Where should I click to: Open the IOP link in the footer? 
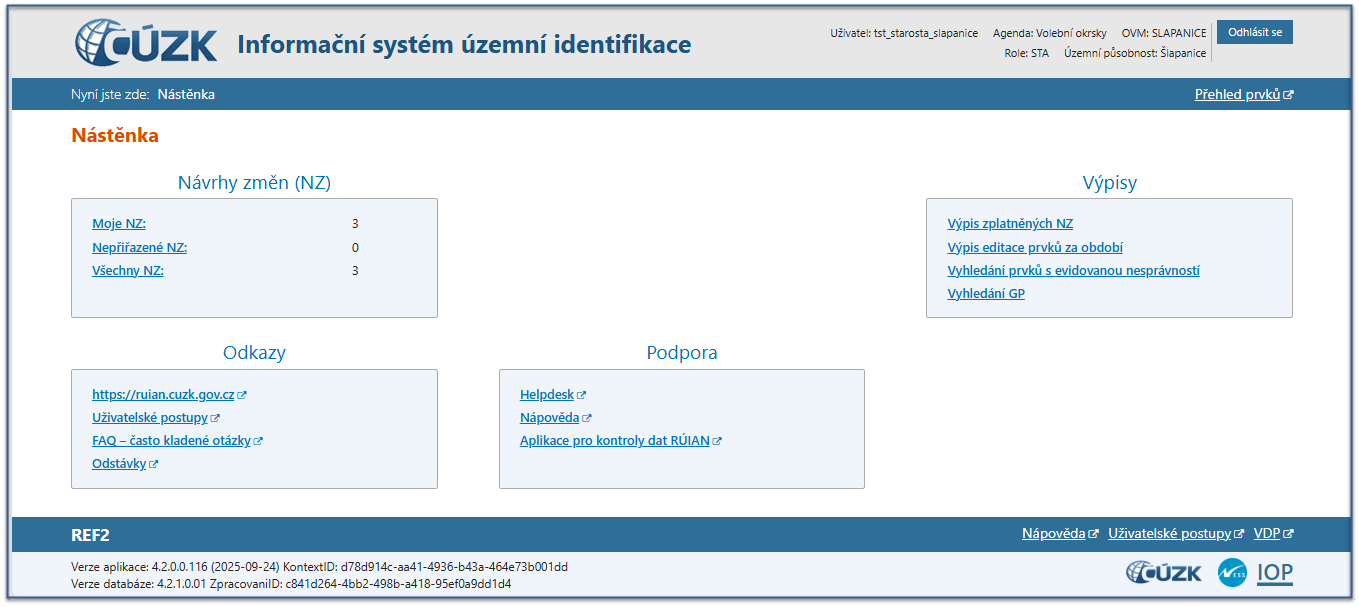click(1274, 573)
